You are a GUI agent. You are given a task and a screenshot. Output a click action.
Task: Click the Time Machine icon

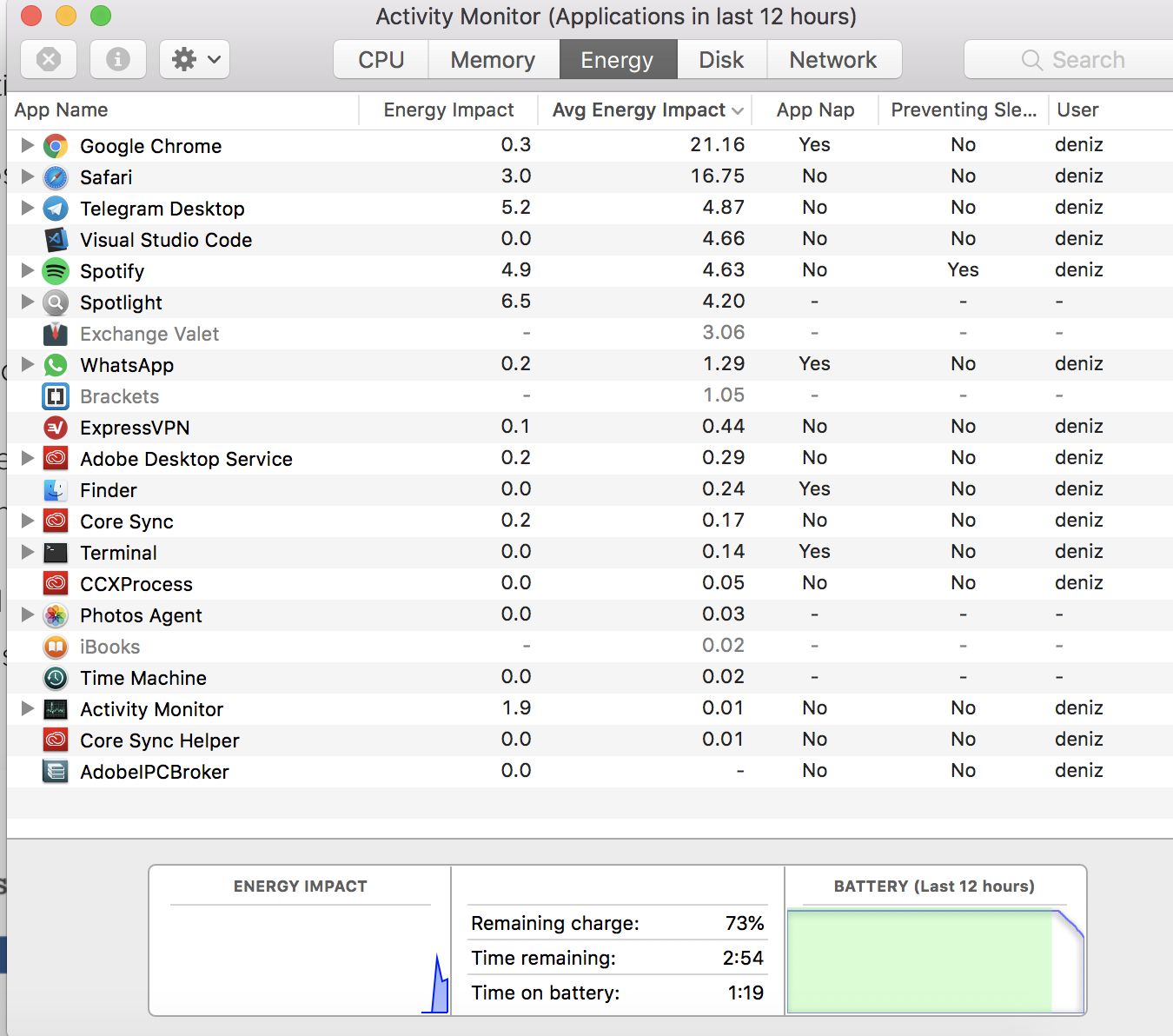(56, 678)
